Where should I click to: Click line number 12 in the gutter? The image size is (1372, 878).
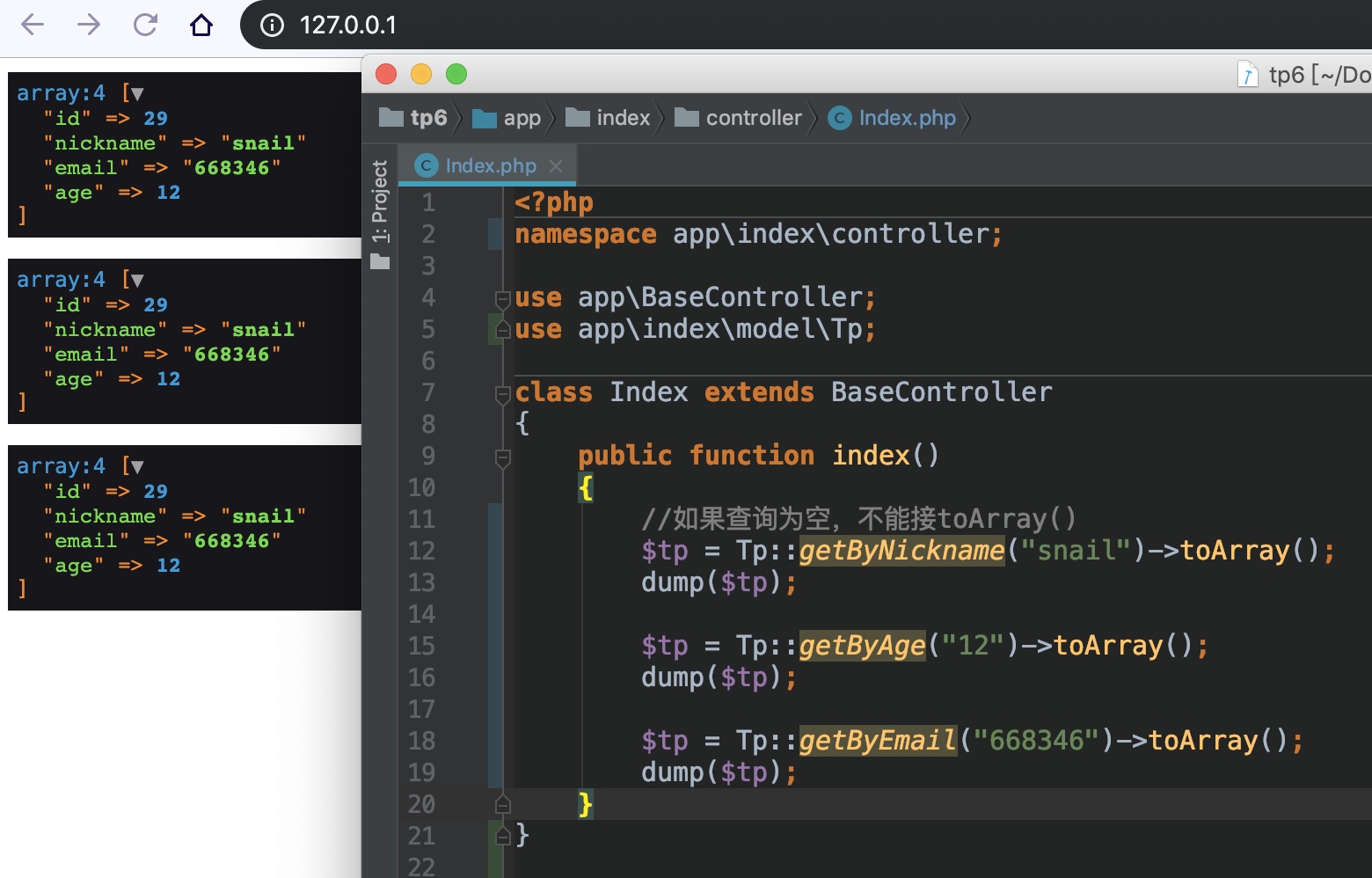click(421, 551)
